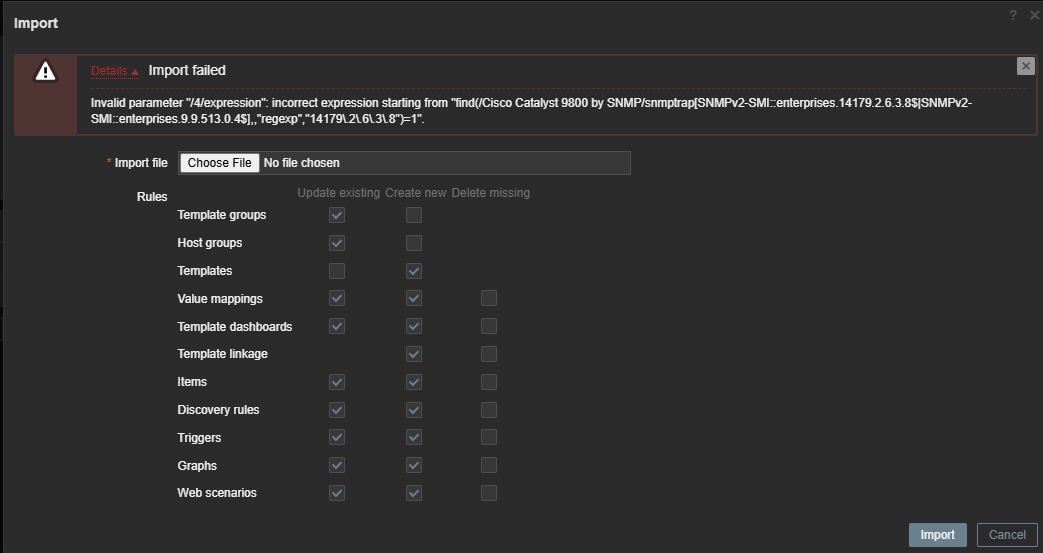The height and width of the screenshot is (553, 1043).
Task: Toggle Update existing for Discovery rules
Action: click(337, 410)
